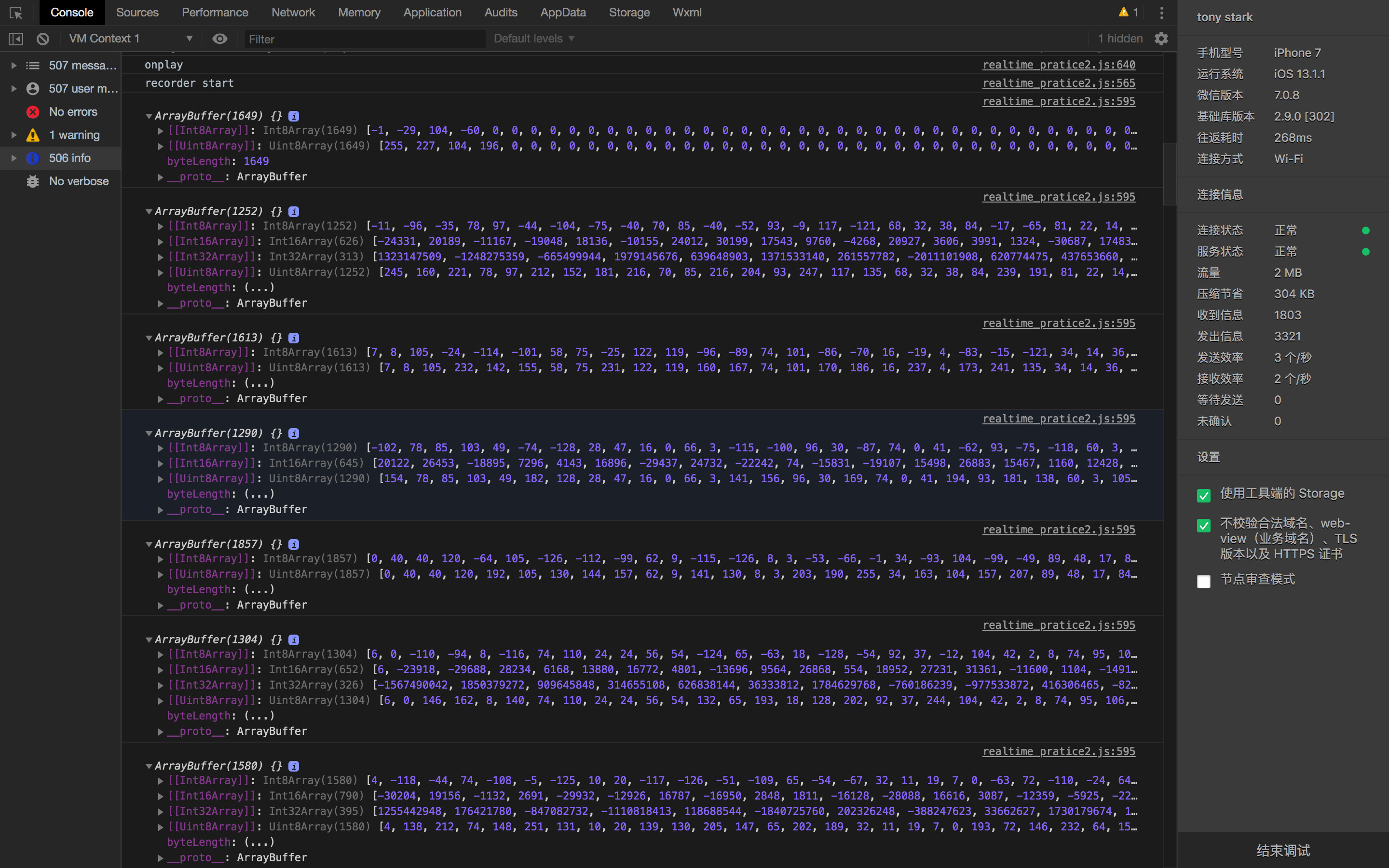Viewport: 1389px width, 868px height.
Task: Switch to the Application tab
Action: pos(432,12)
